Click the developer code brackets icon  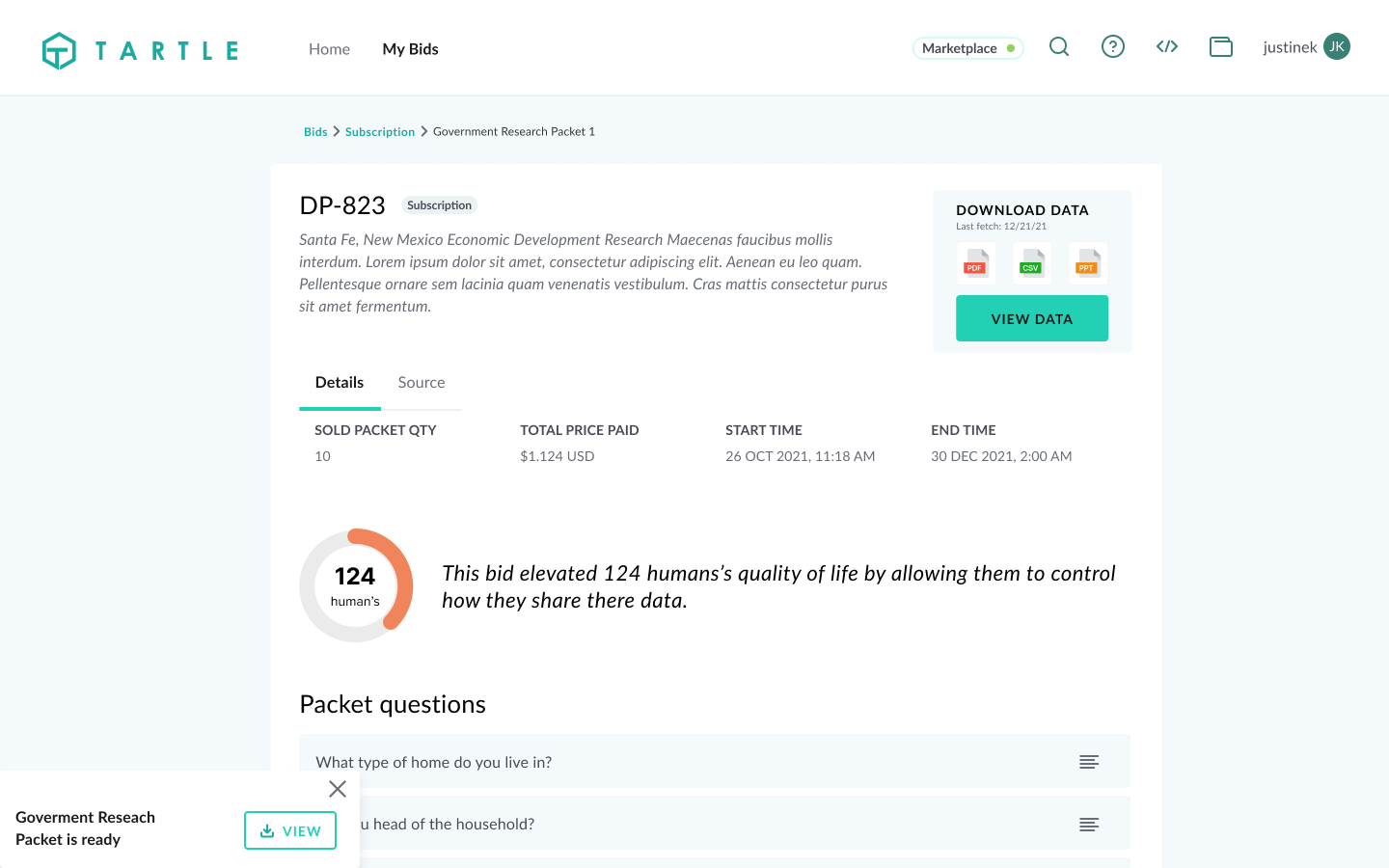tap(1167, 47)
